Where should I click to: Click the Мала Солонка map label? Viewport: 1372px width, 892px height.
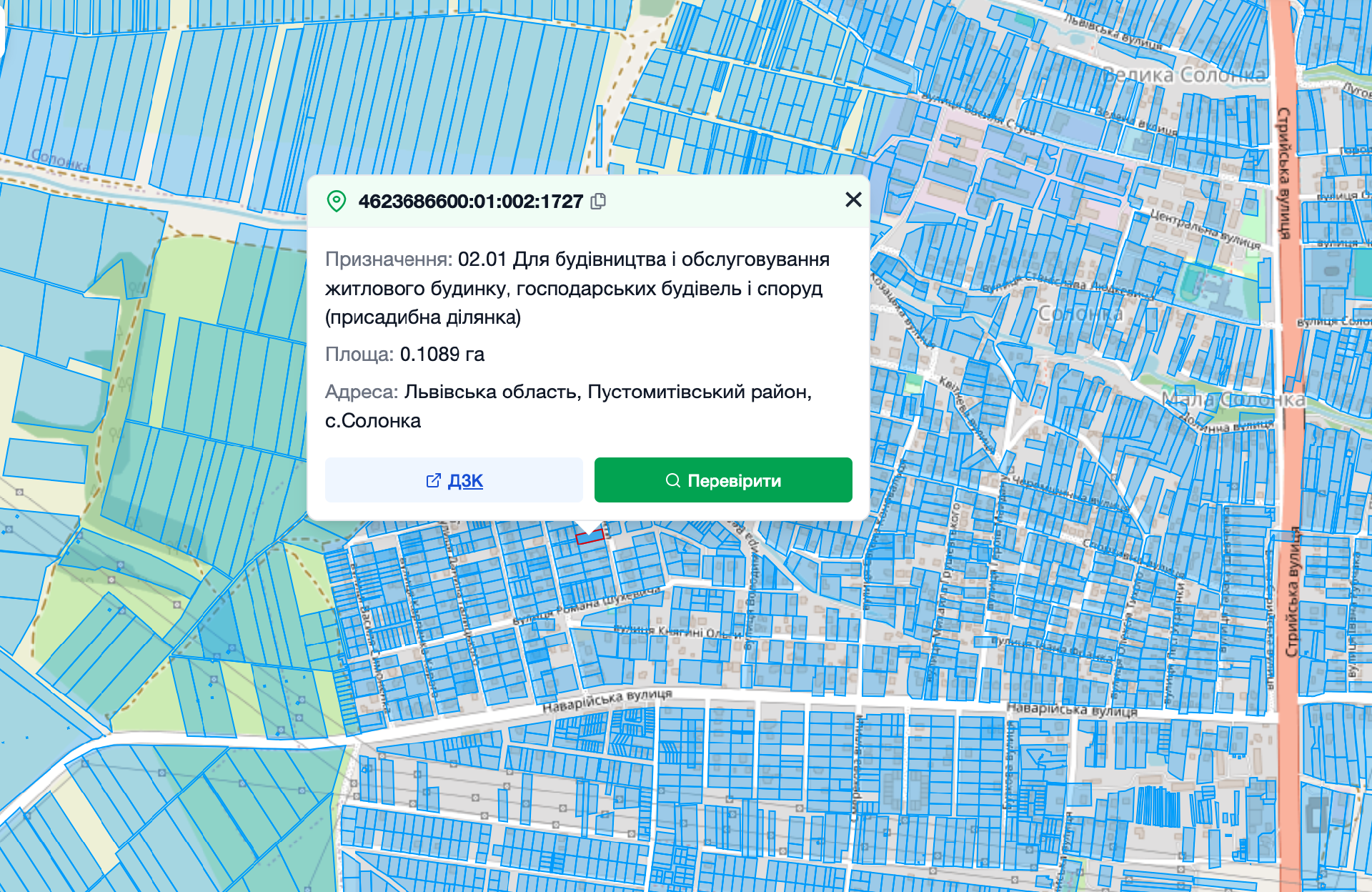click(x=1233, y=399)
